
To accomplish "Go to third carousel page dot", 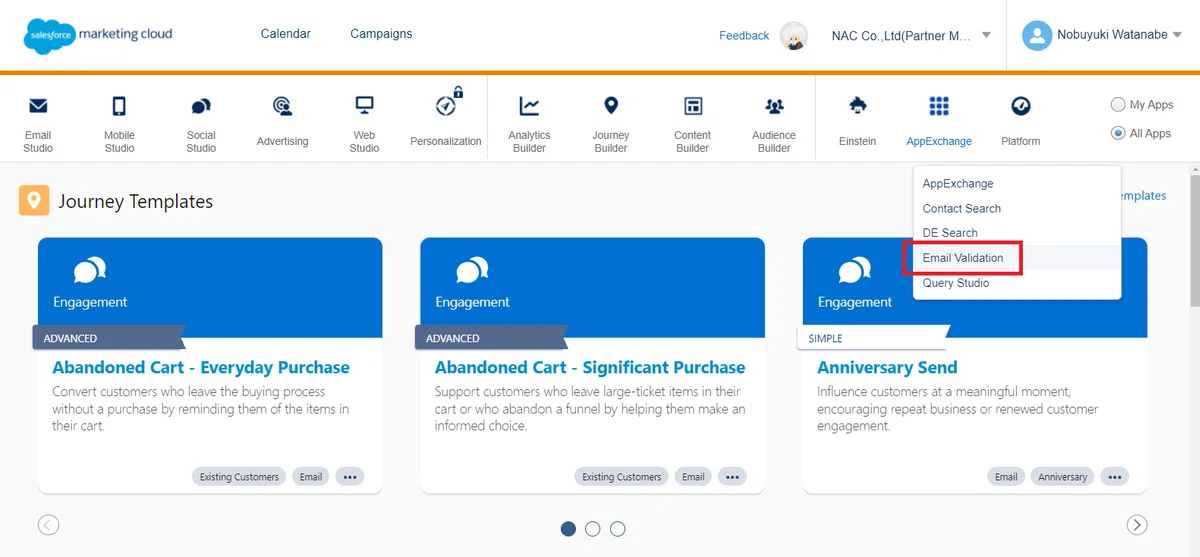I will pos(618,529).
